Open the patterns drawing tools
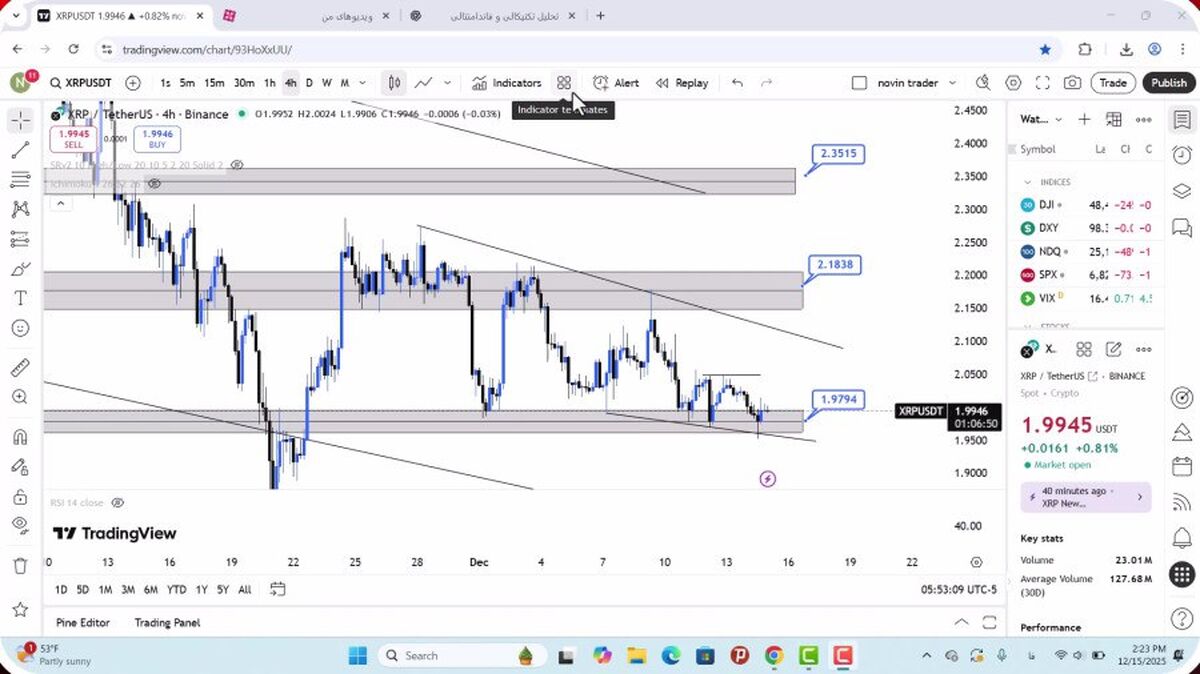1200x674 pixels. (x=20, y=209)
